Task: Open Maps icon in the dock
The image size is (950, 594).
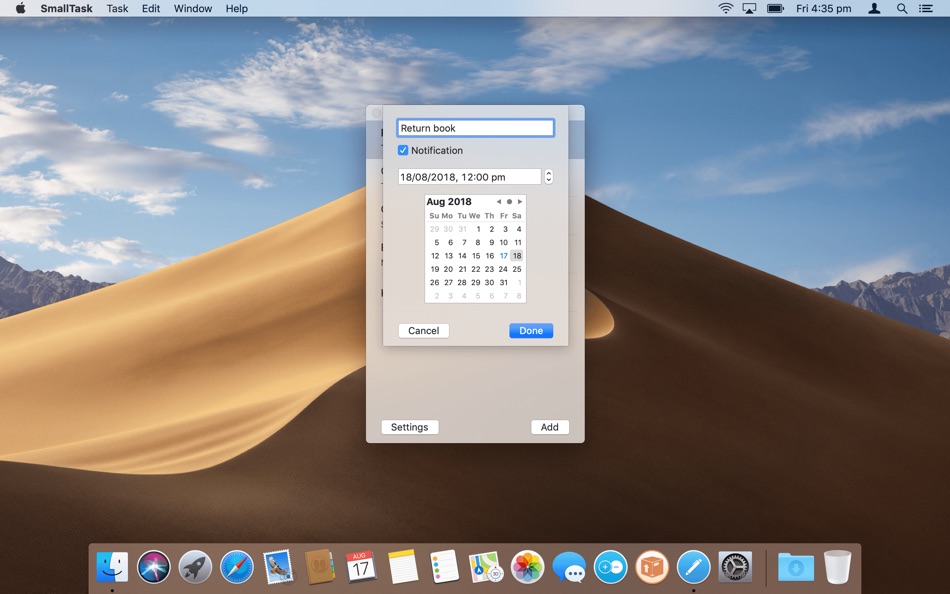Action: point(486,567)
